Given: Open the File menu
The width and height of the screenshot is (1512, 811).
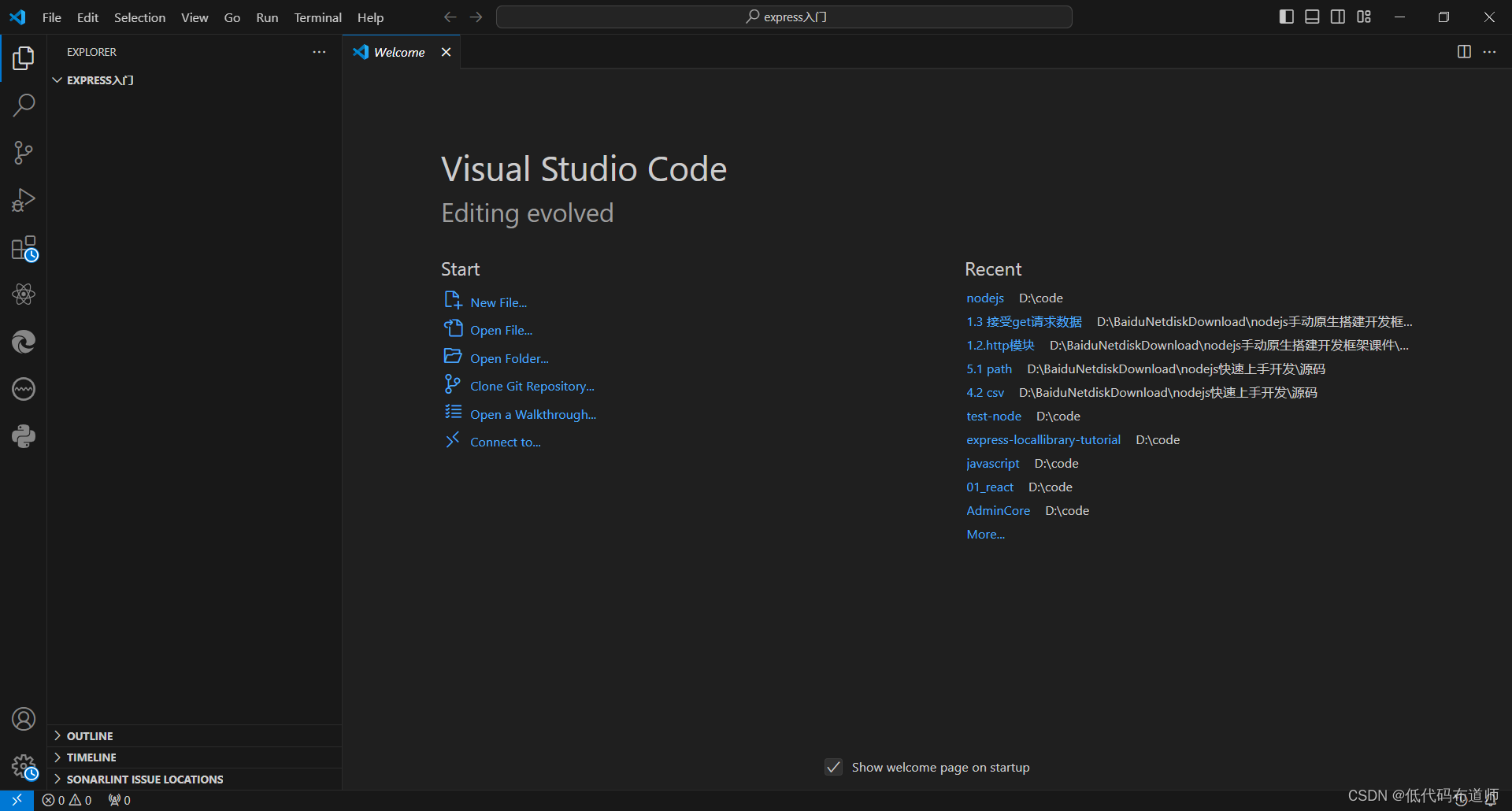Looking at the screenshot, I should coord(52,17).
